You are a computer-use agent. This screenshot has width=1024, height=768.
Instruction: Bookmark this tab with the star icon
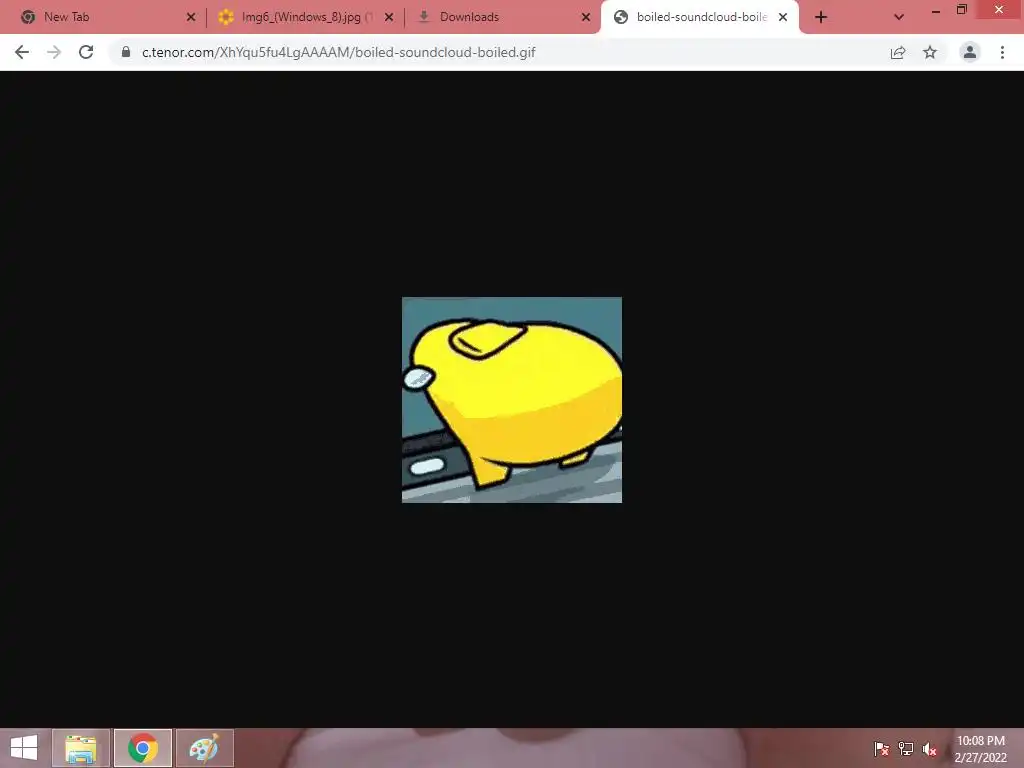point(930,52)
